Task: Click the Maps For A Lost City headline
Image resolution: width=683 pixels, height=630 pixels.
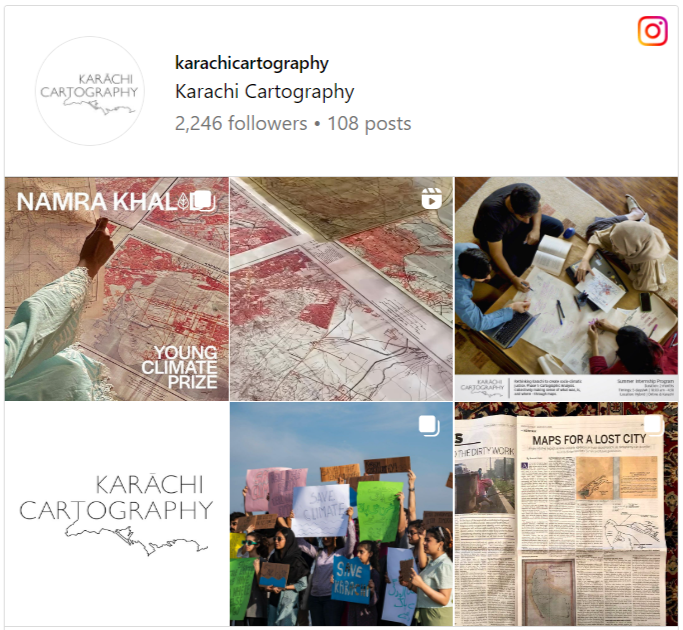Action: click(x=589, y=440)
